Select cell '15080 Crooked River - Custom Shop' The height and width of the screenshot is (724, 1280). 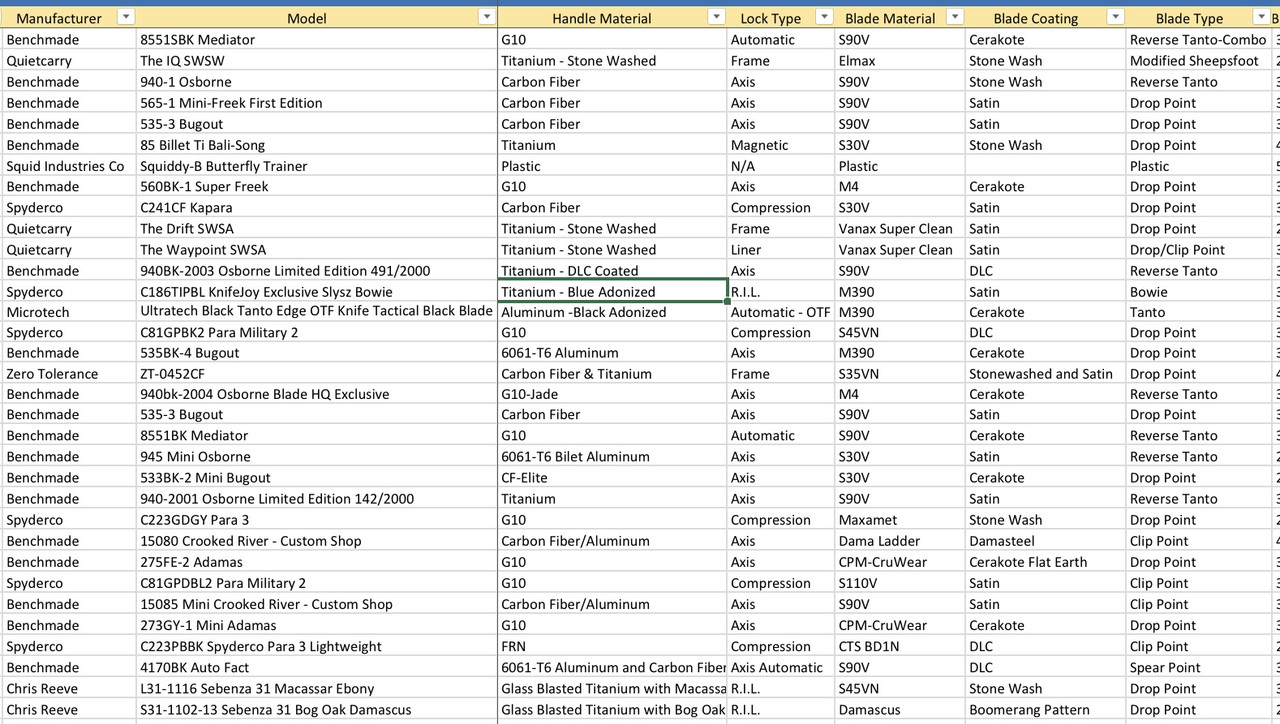tap(317, 541)
